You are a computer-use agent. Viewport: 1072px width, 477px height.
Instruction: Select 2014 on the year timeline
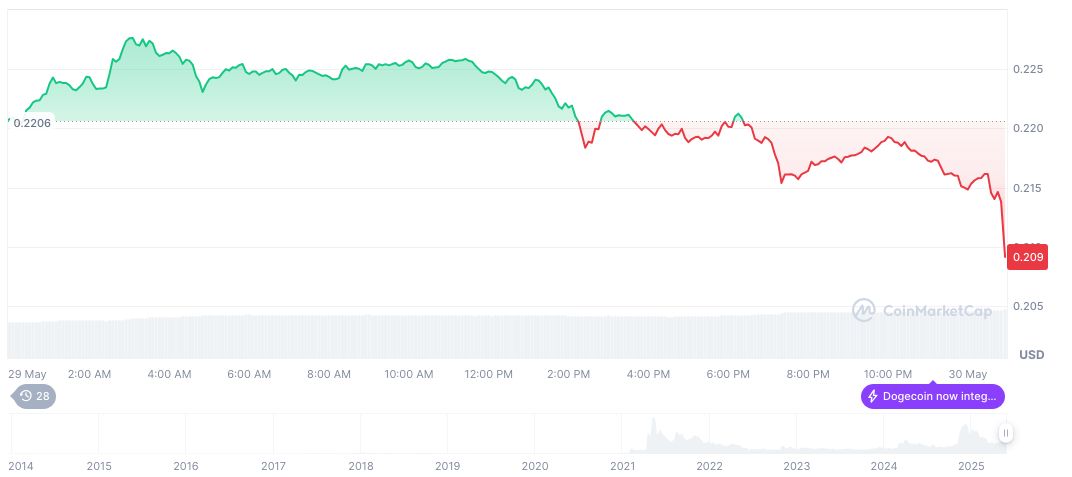tap(21, 466)
